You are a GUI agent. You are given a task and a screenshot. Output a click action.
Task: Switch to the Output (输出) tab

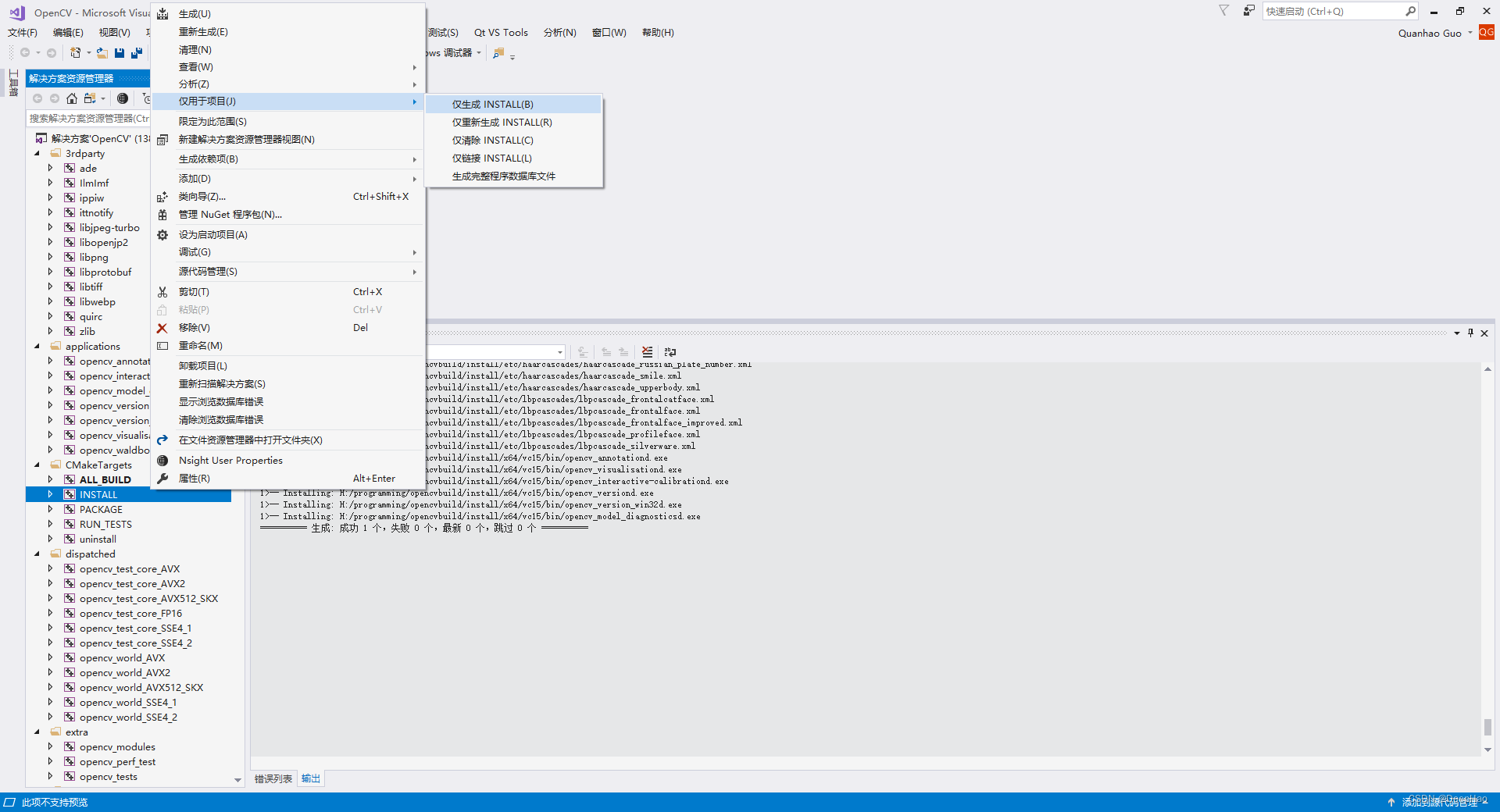pos(311,779)
